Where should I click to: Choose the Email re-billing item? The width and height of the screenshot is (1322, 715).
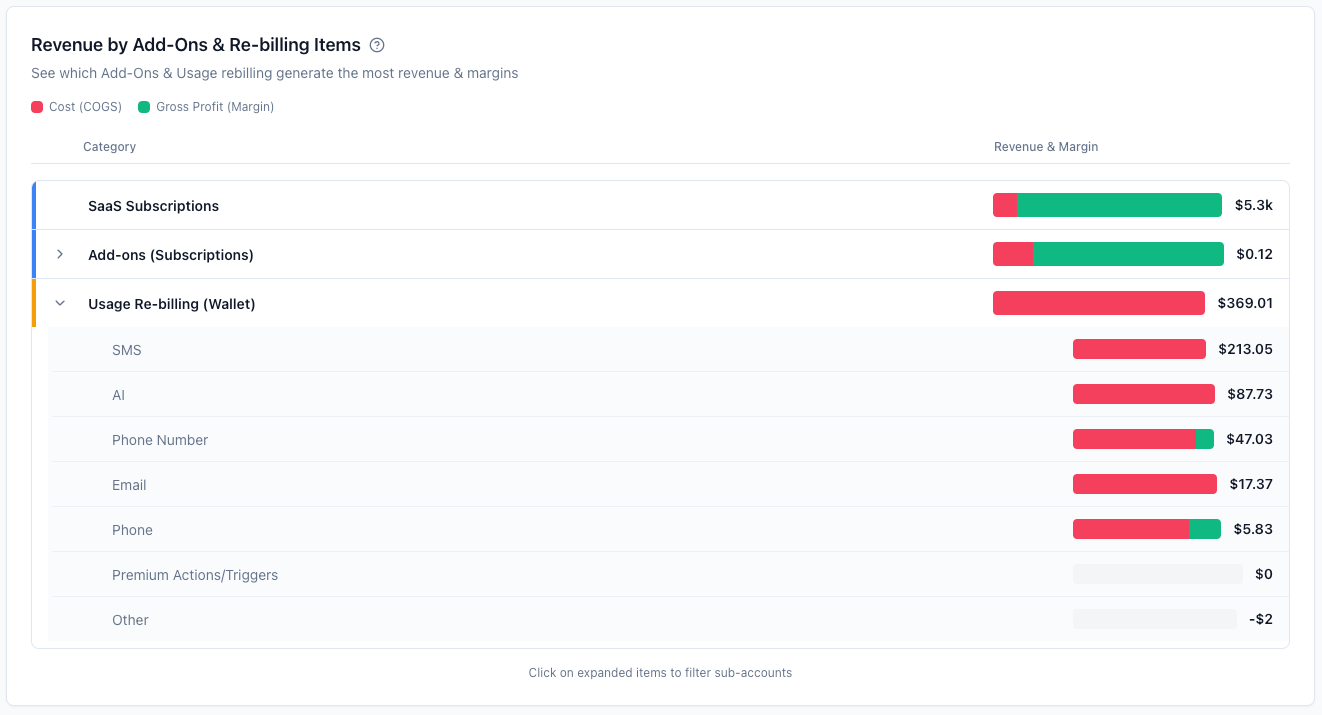tap(668, 484)
